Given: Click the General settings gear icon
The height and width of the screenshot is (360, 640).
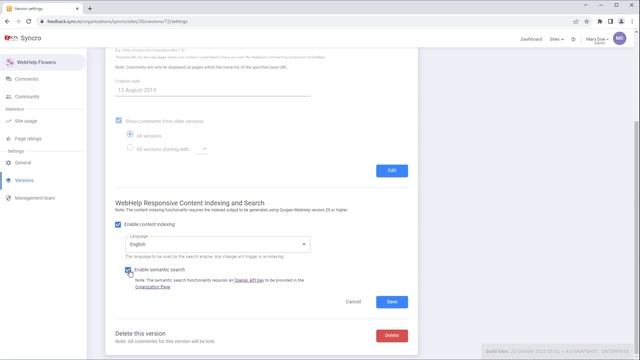Looking at the screenshot, I should pyautogui.click(x=9, y=163).
